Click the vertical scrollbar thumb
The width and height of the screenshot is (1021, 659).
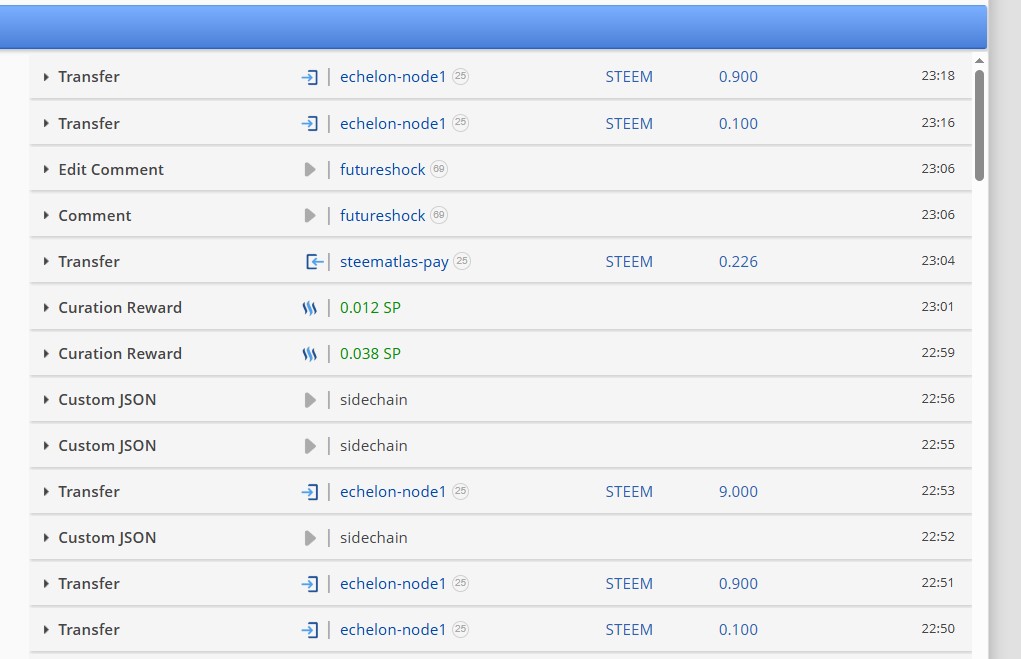pyautogui.click(x=979, y=125)
